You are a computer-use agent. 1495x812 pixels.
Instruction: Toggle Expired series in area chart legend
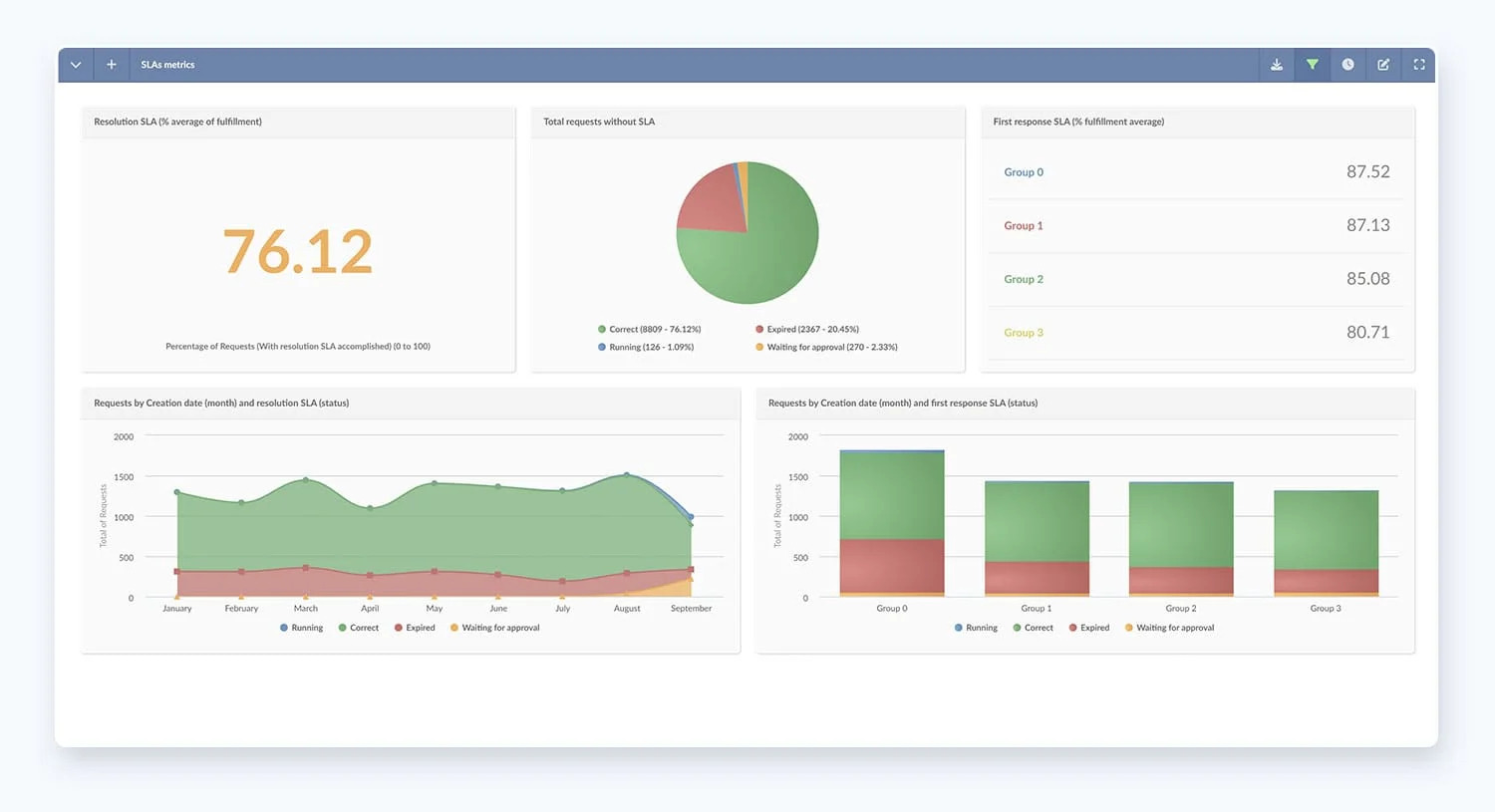point(415,628)
